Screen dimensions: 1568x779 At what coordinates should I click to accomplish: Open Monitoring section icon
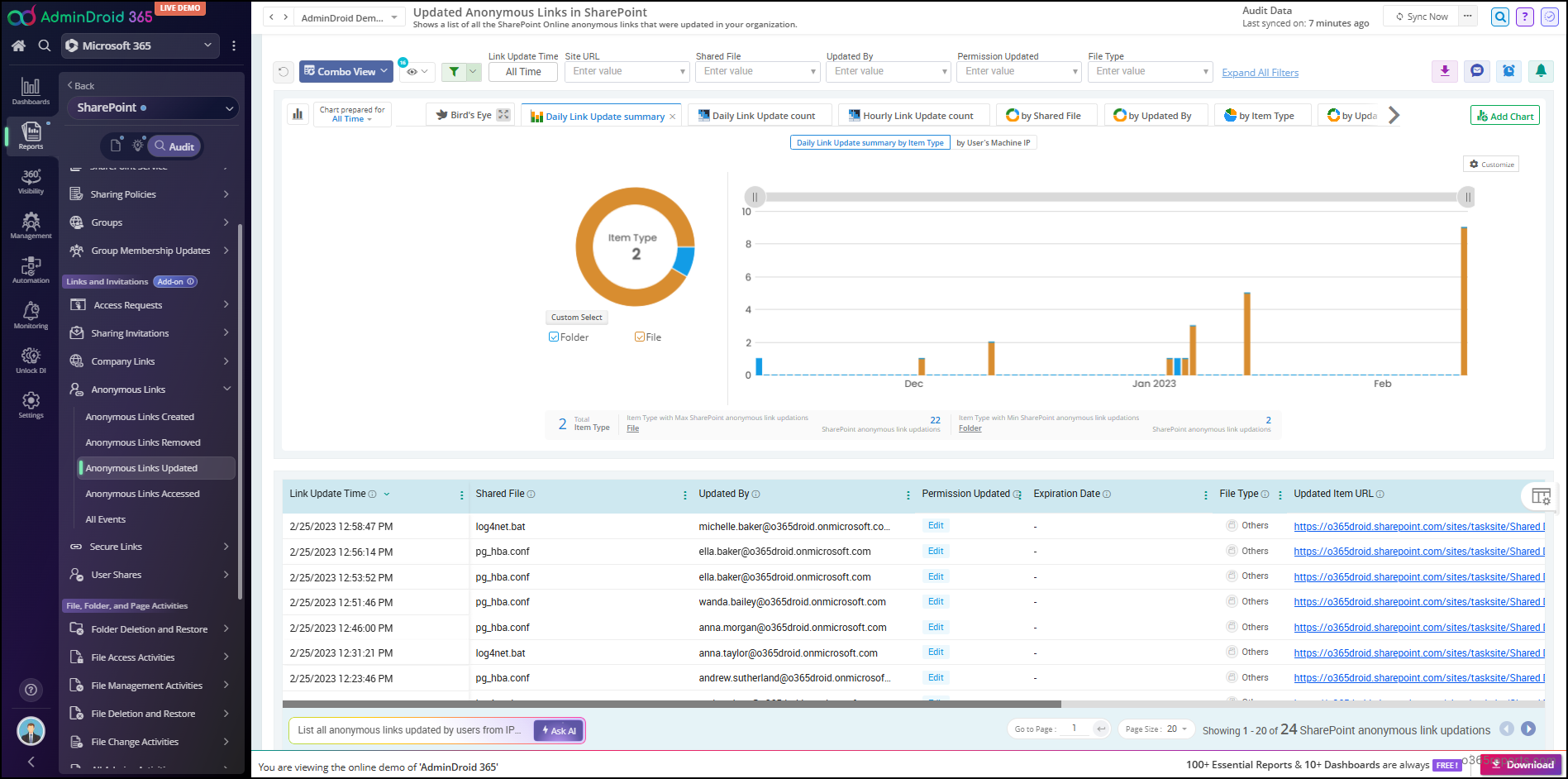pyautogui.click(x=31, y=316)
